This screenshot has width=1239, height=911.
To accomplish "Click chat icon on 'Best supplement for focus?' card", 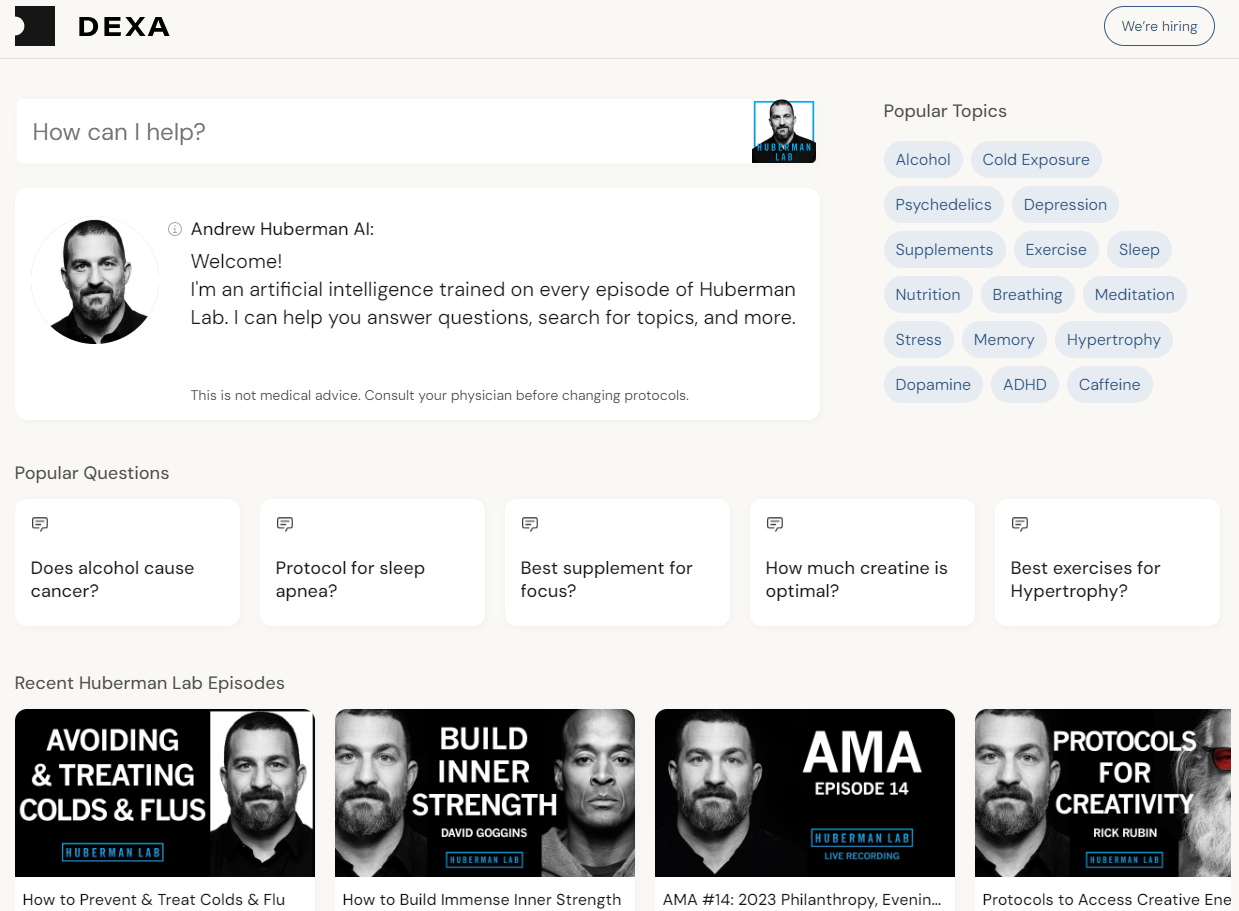I will point(530,524).
